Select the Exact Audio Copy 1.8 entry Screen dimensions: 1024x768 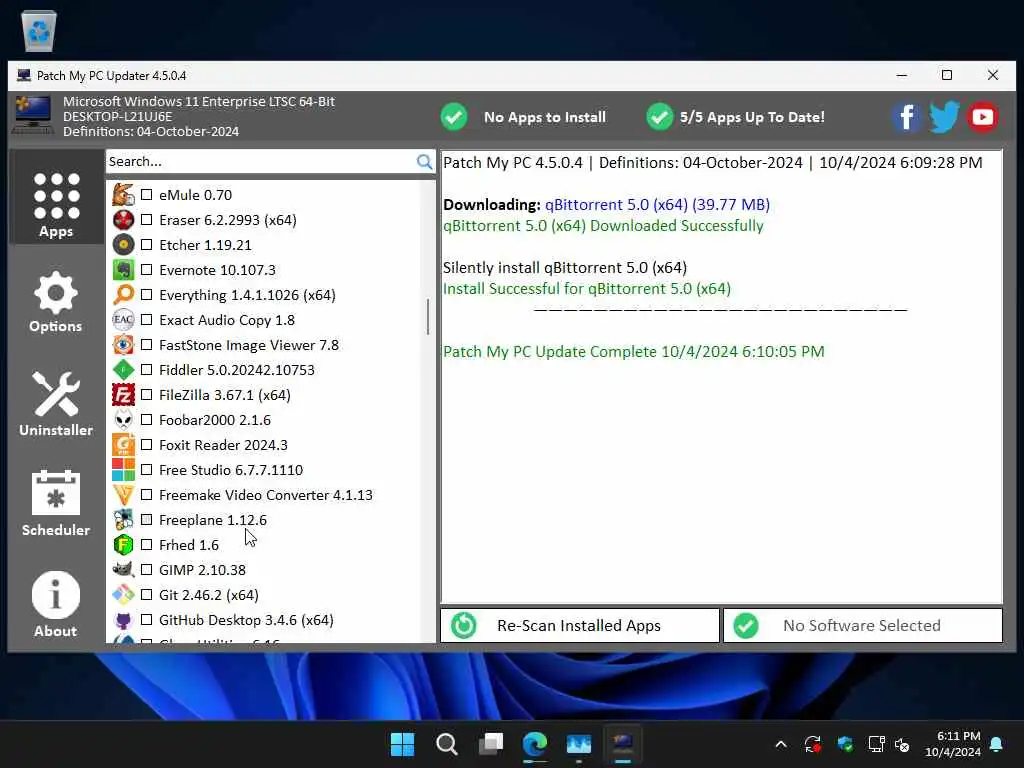coord(227,320)
